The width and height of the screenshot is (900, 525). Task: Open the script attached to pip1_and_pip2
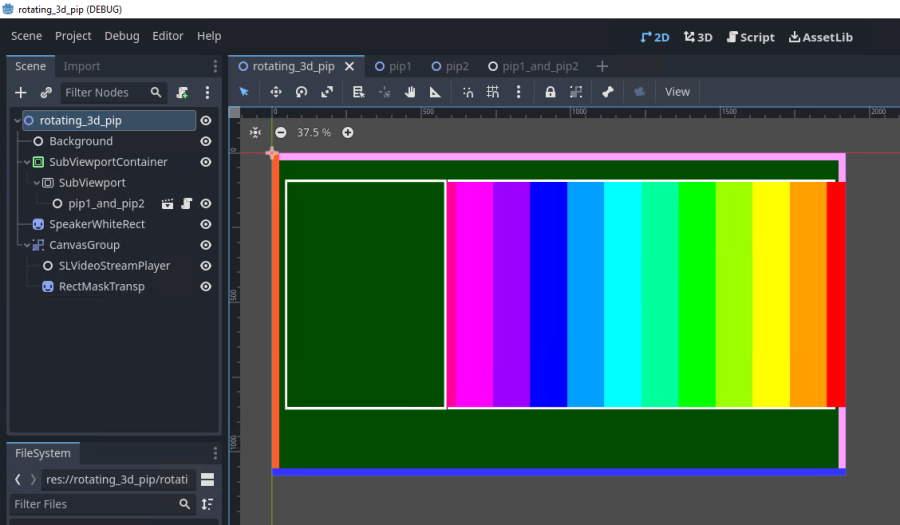[x=187, y=204]
